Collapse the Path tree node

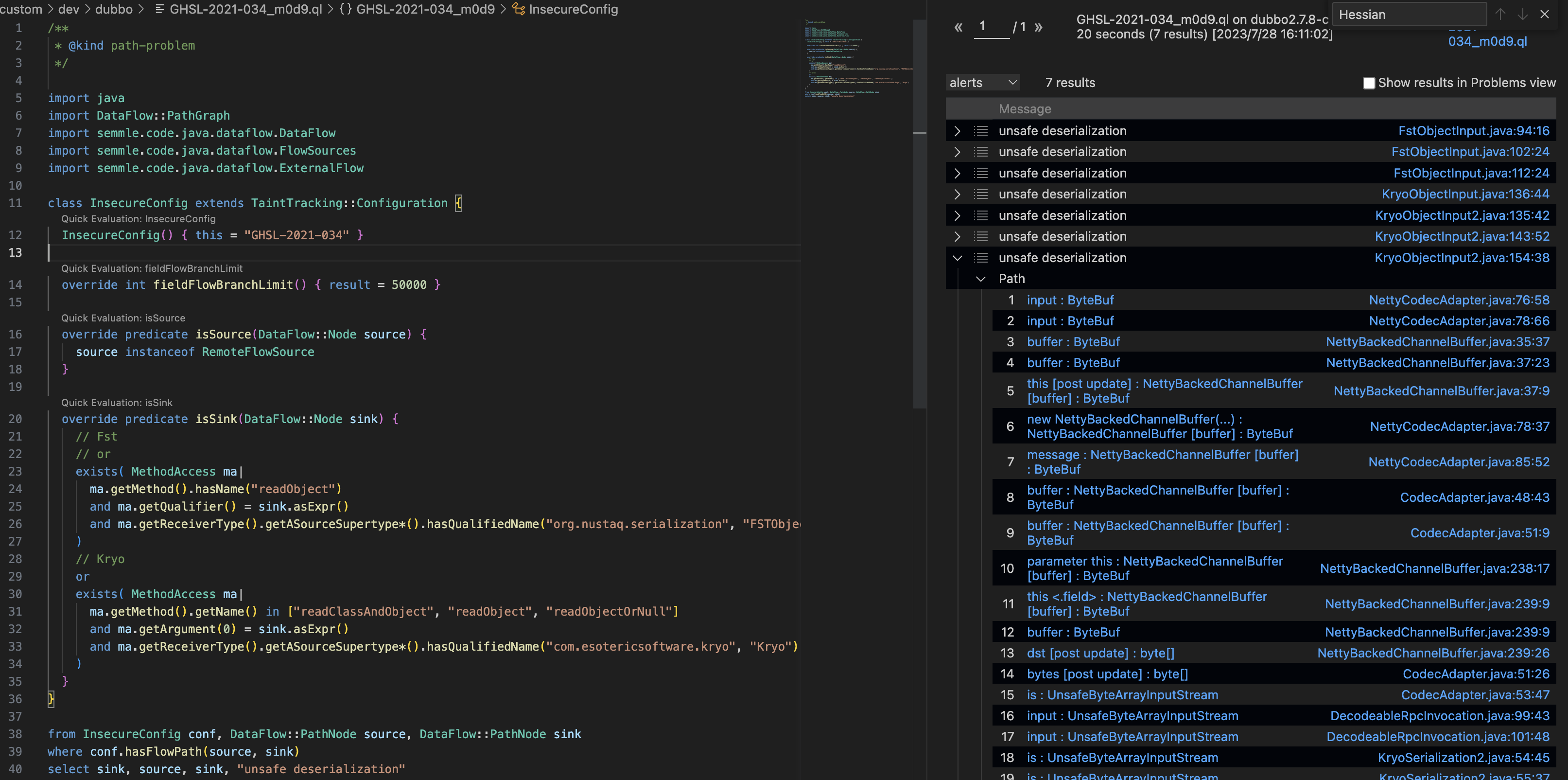(981, 279)
